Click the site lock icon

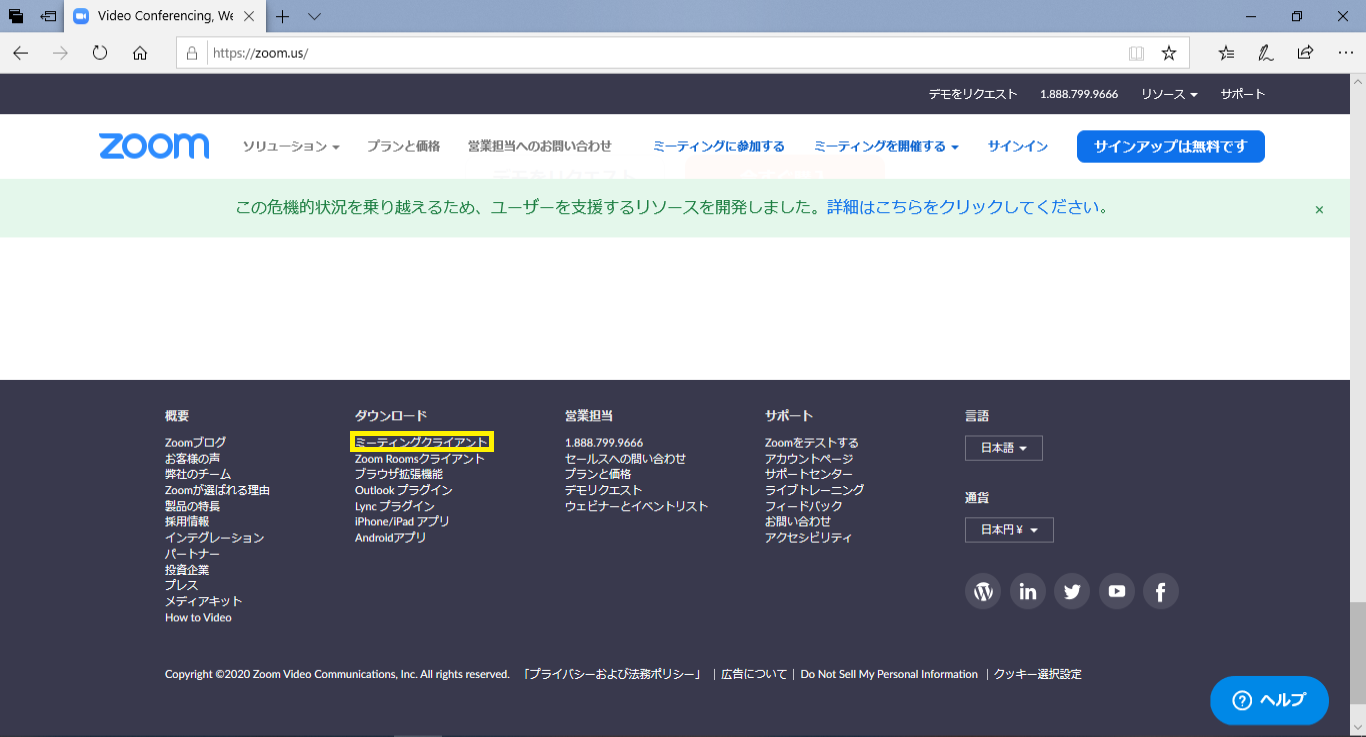(x=192, y=53)
